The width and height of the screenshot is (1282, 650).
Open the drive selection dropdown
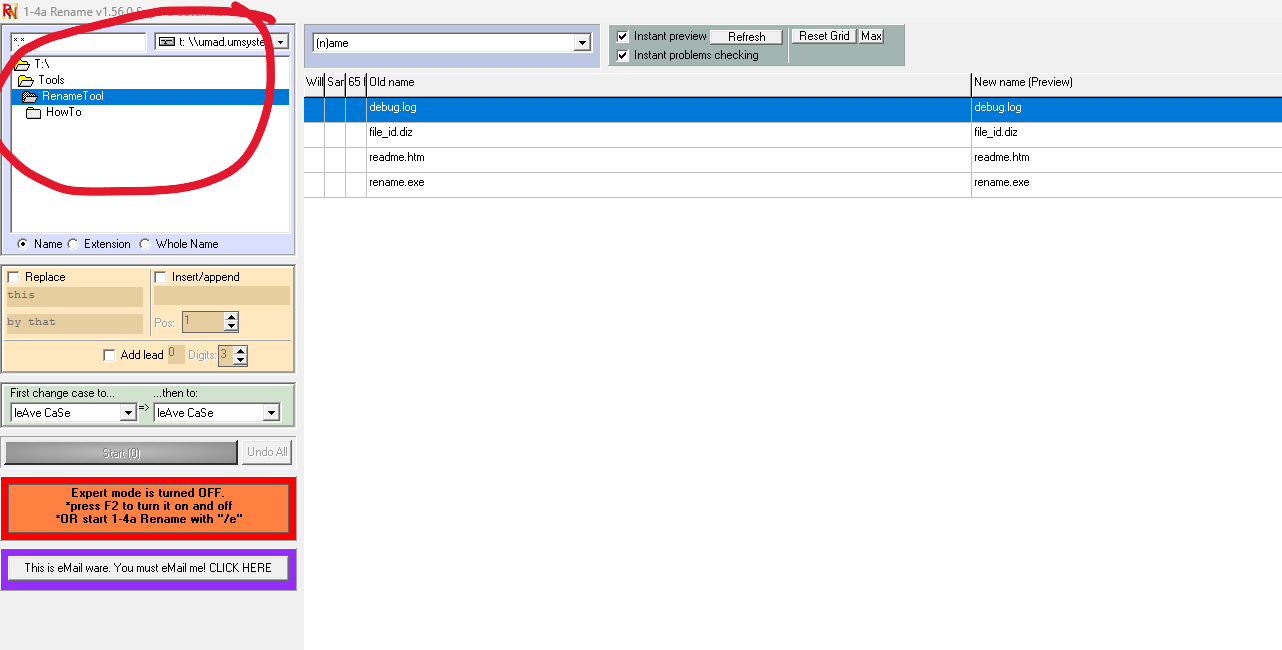[281, 42]
